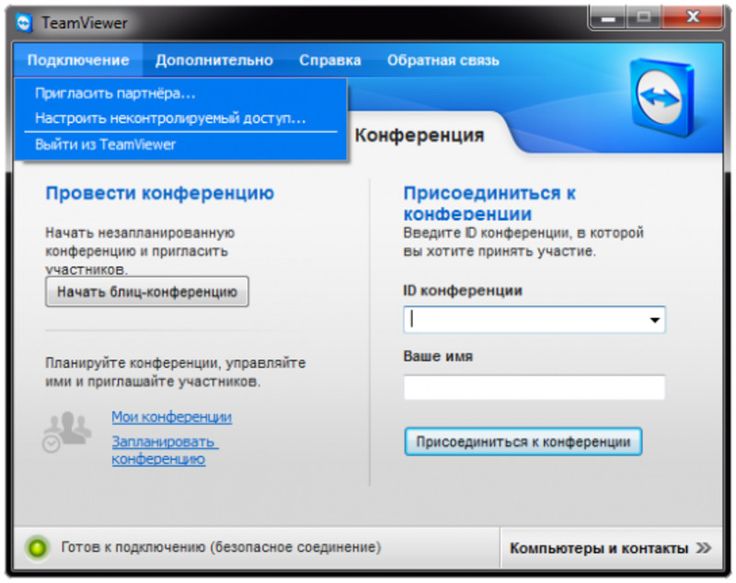Open the Обратная связь menu
Viewport: 736px width, 583px height.
tap(443, 60)
